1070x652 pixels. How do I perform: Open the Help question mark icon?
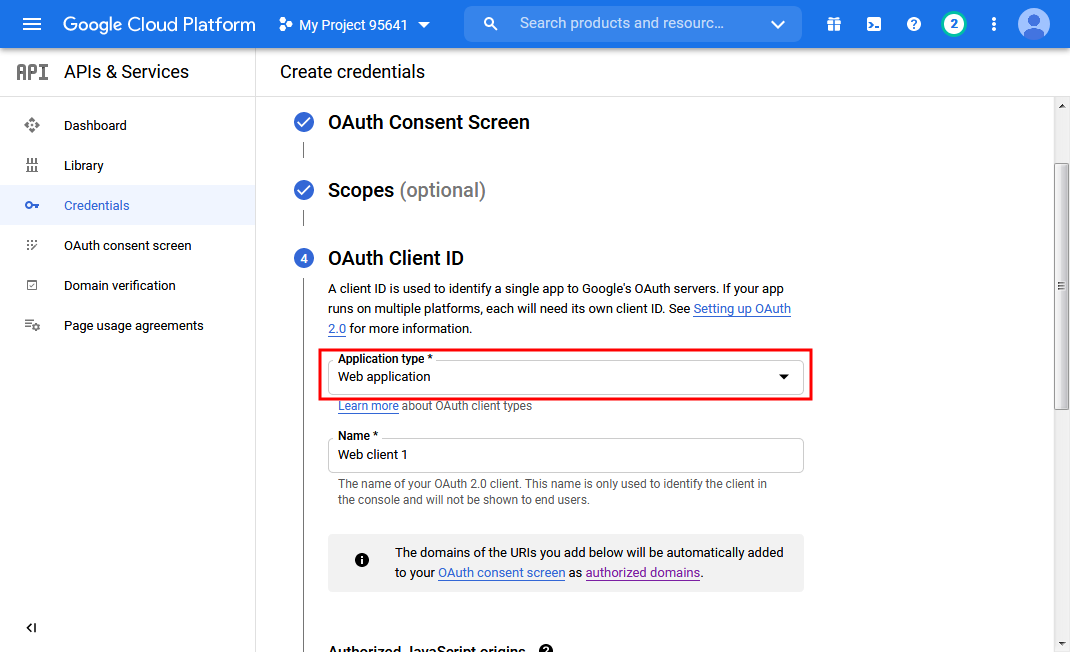914,25
